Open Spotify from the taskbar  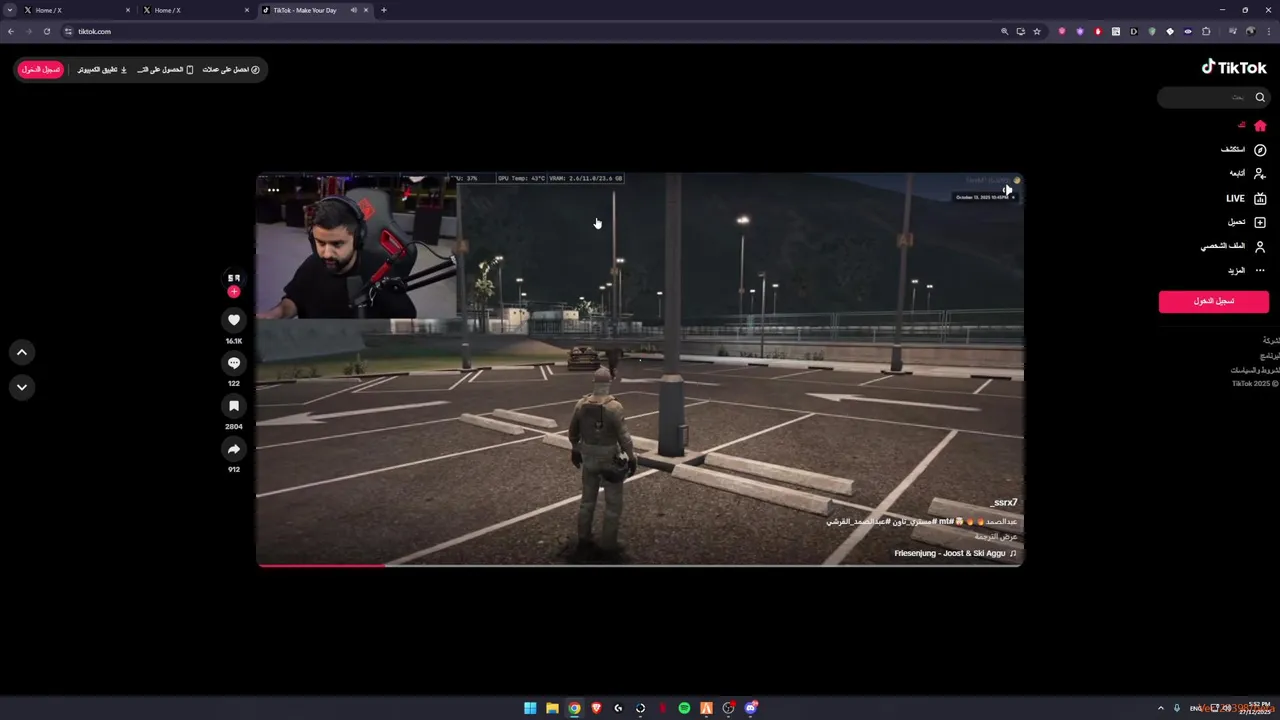click(x=684, y=708)
